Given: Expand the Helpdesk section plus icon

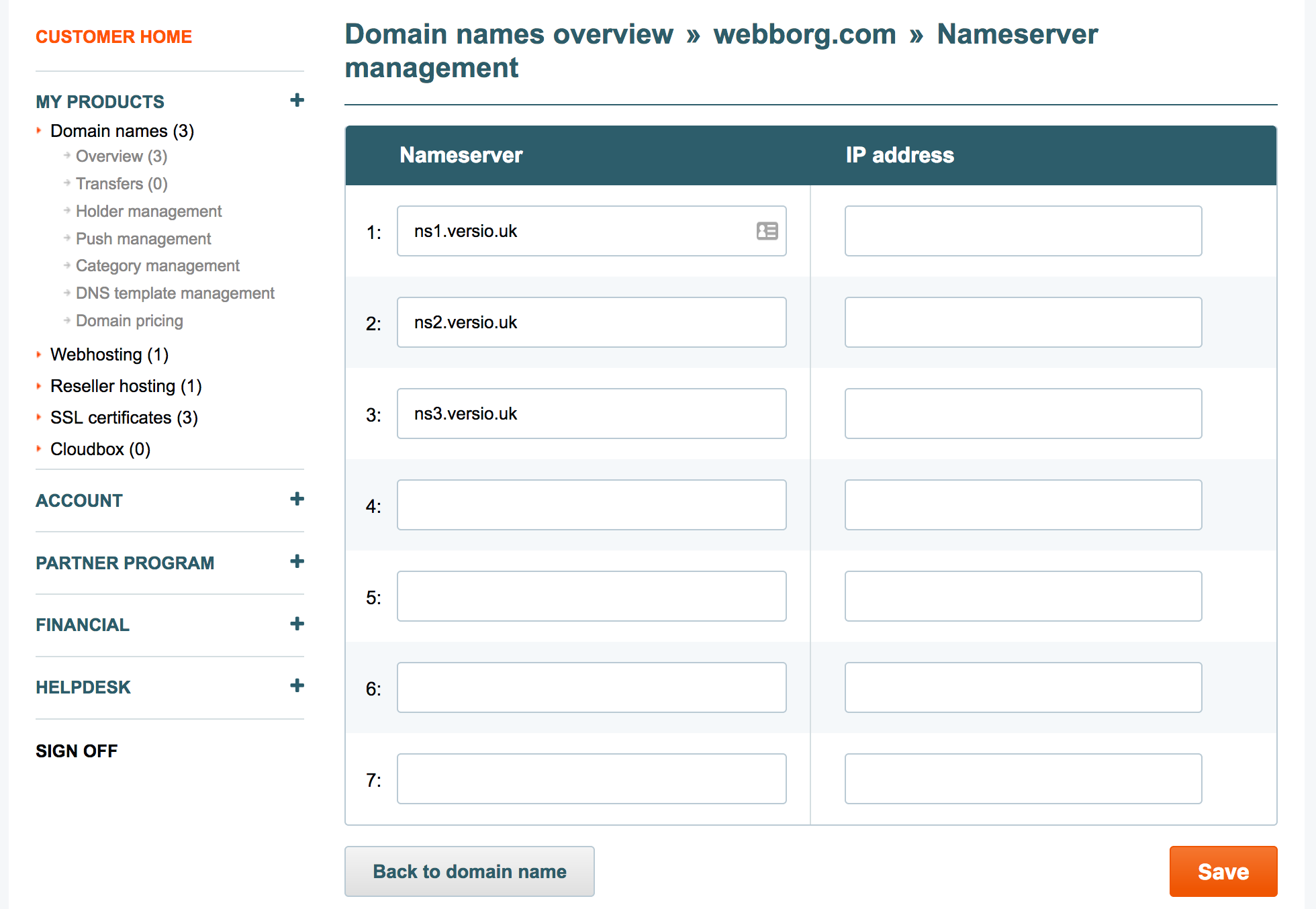Looking at the screenshot, I should [297, 685].
